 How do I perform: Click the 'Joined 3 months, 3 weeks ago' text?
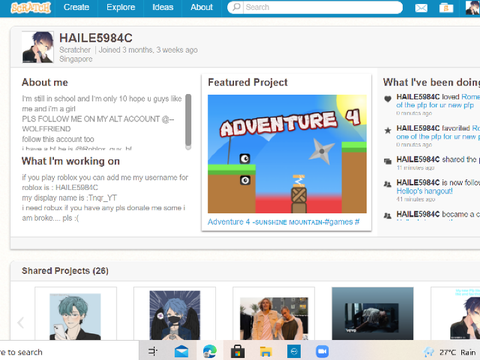coord(148,50)
